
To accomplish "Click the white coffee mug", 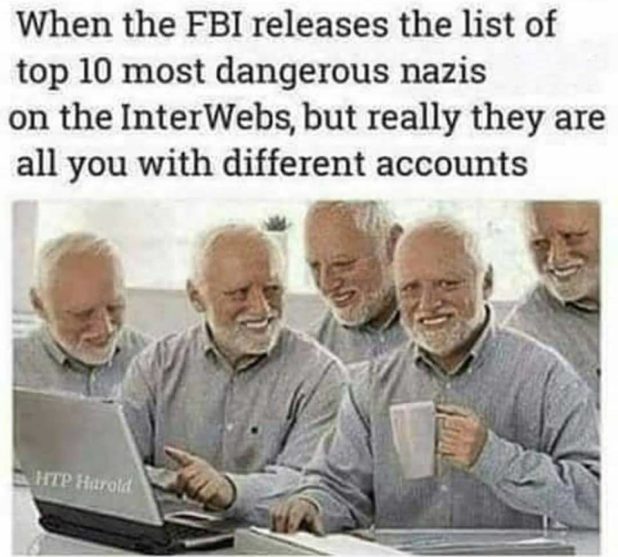I will click(413, 440).
